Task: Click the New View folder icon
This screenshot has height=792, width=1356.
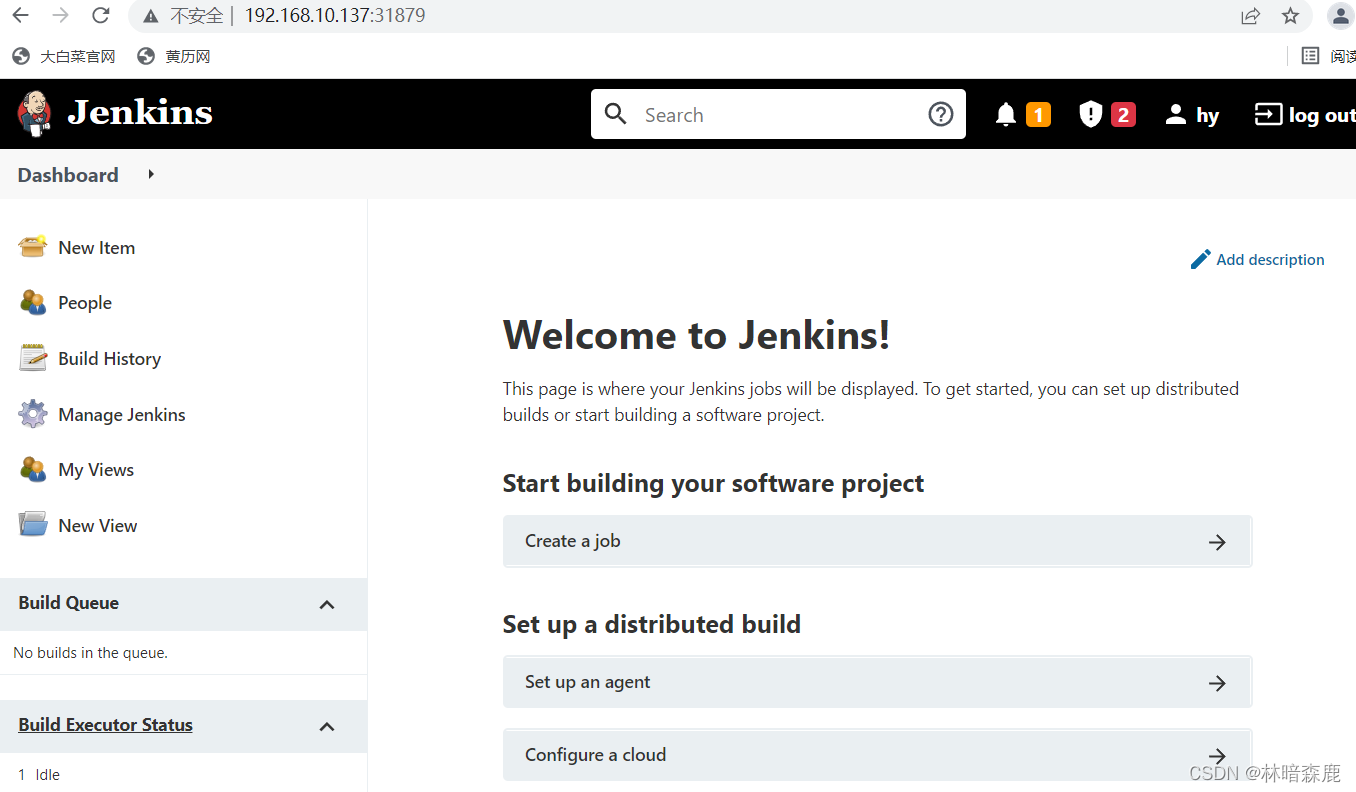Action: pyautogui.click(x=33, y=525)
